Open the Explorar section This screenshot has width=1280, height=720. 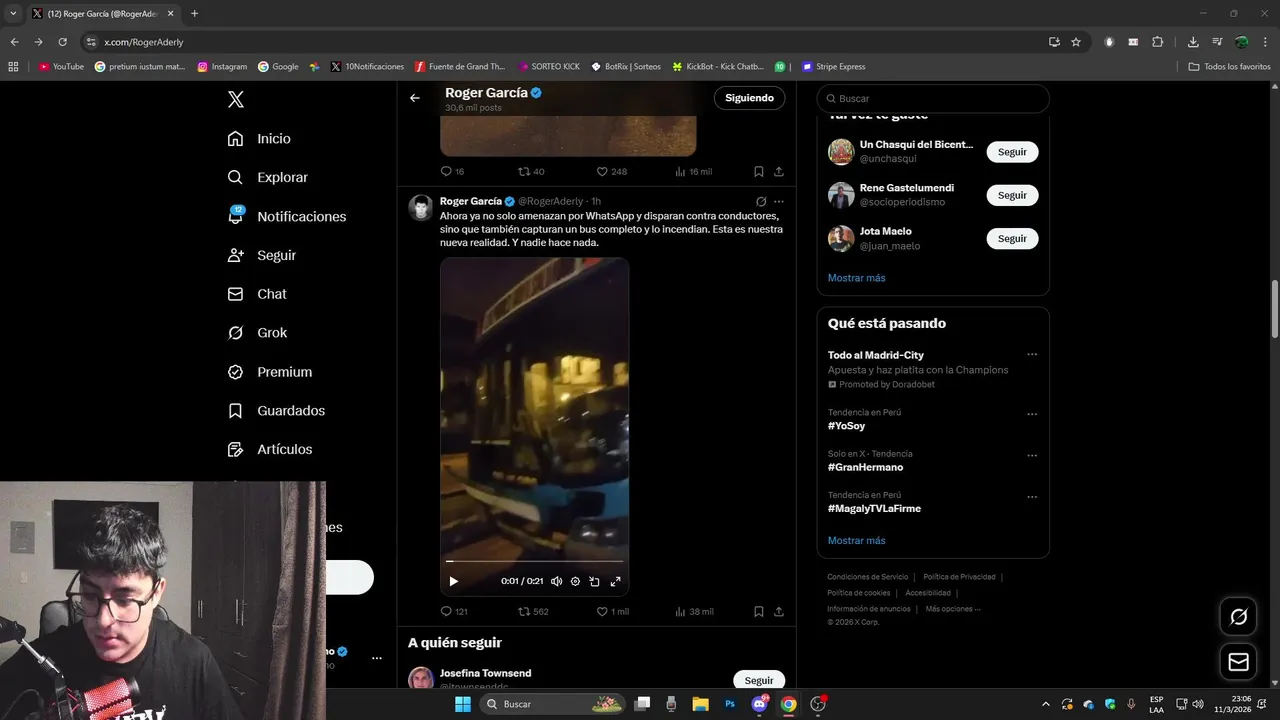(268, 177)
